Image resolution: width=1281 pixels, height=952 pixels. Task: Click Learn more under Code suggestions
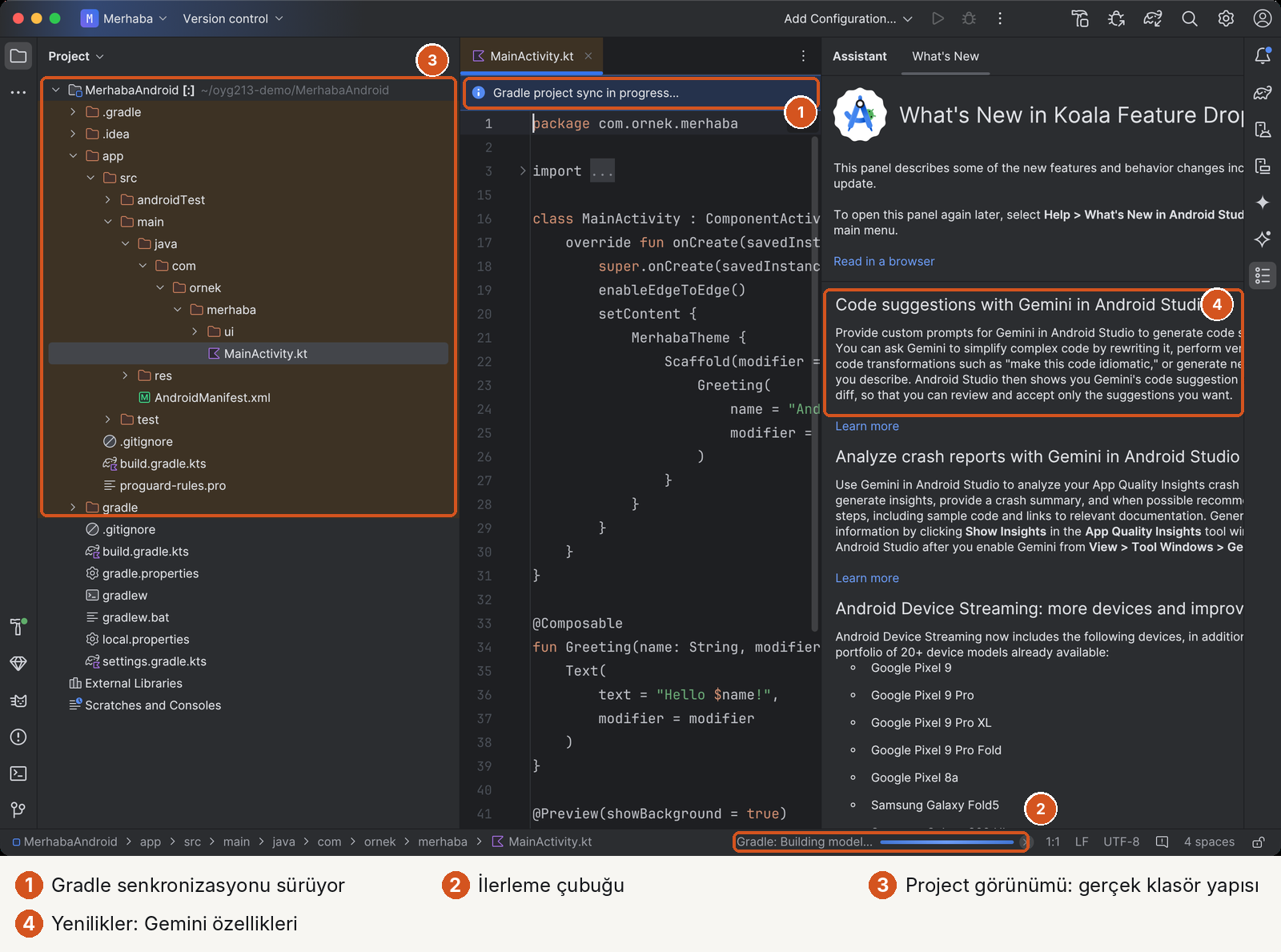867,426
